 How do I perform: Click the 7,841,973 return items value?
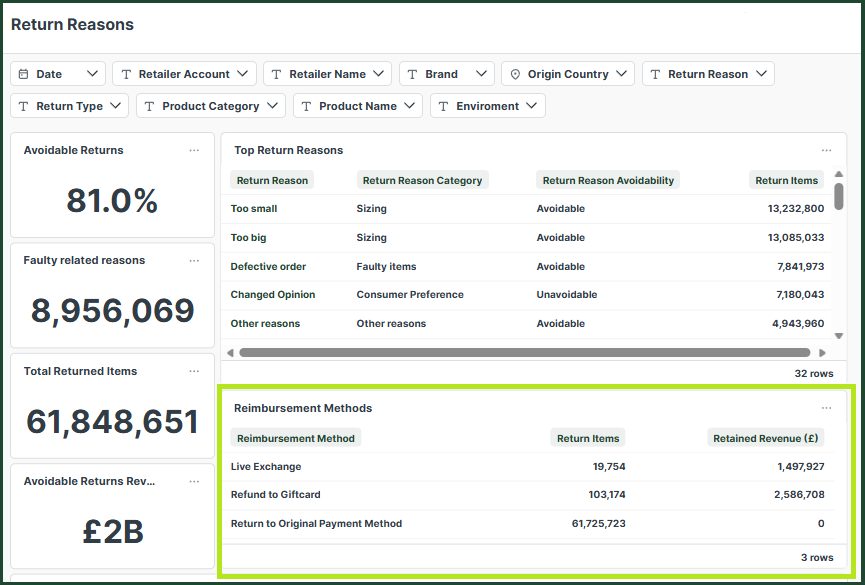(x=800, y=267)
